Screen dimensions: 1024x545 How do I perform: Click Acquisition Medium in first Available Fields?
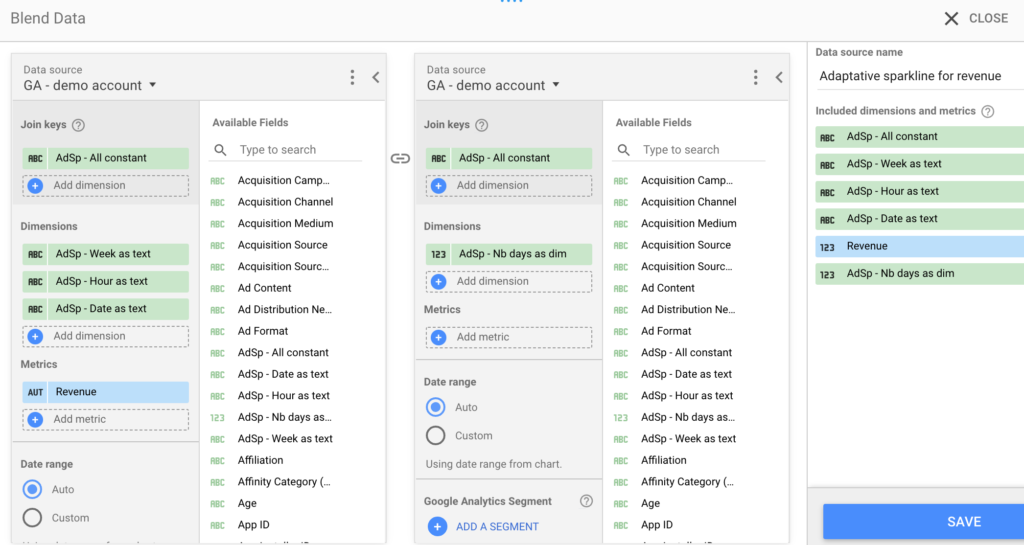click(x=285, y=224)
